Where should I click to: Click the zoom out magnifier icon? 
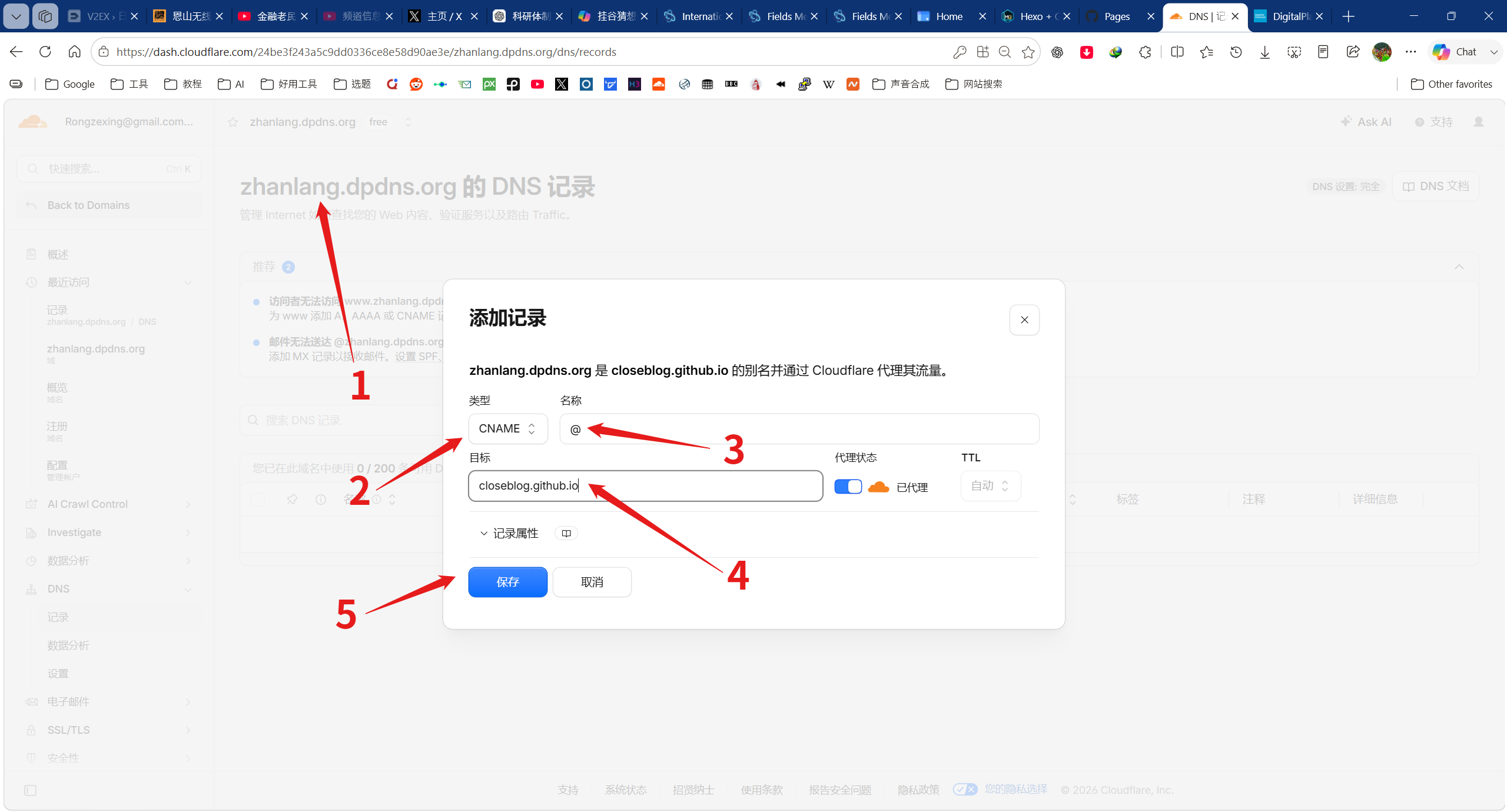click(x=1005, y=52)
